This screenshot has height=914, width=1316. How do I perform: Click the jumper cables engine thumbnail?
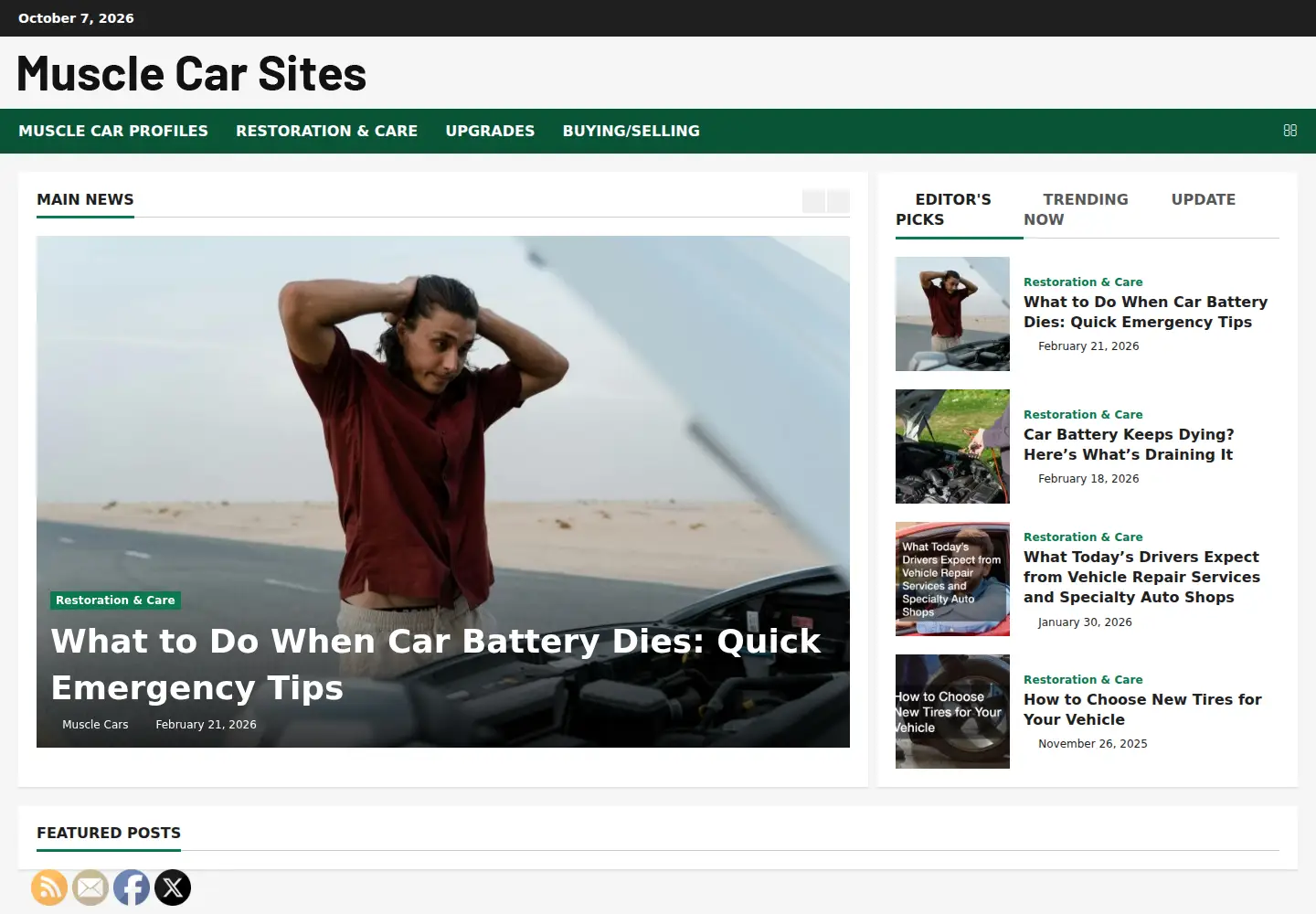(952, 446)
